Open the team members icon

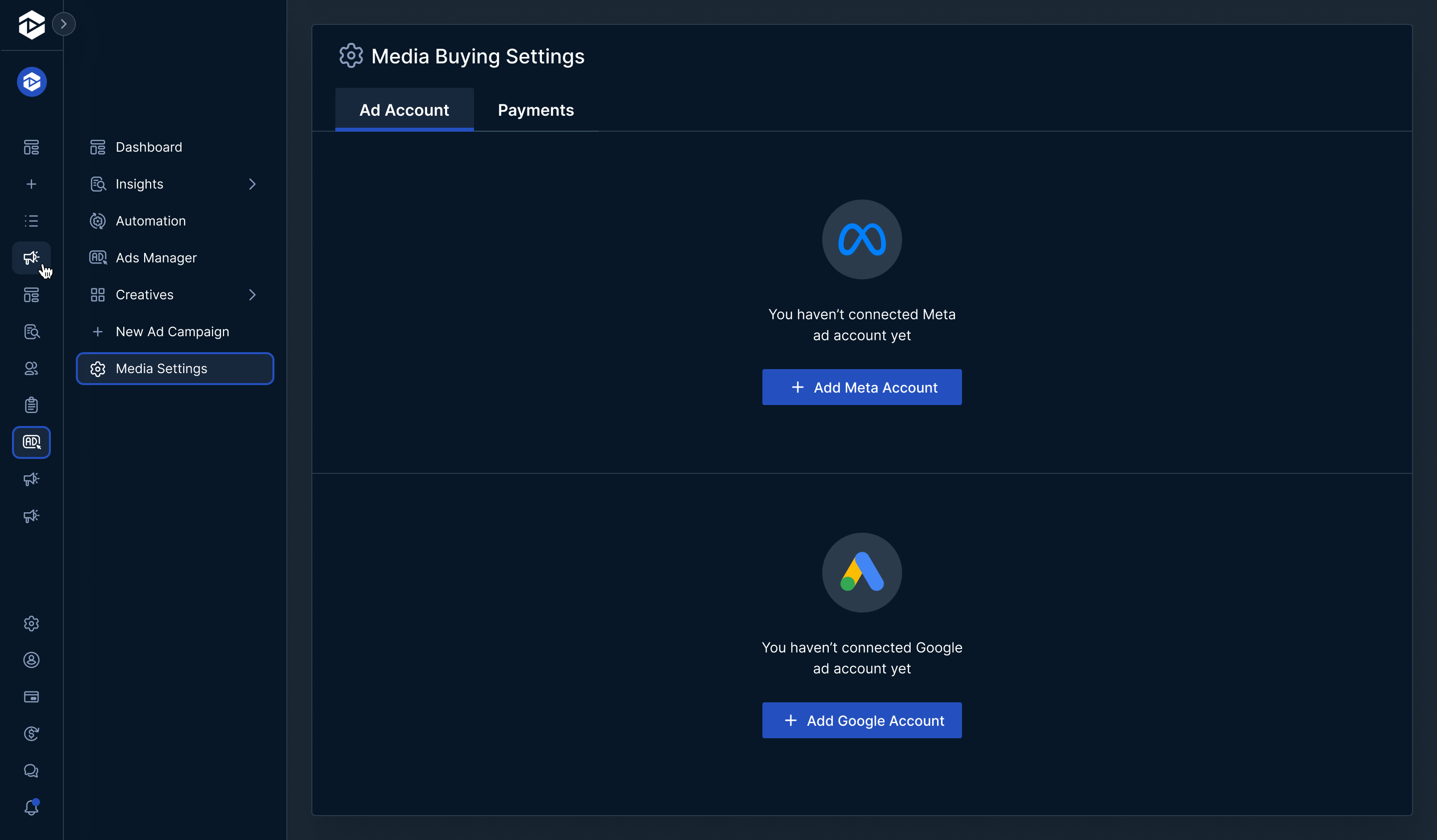click(x=31, y=368)
